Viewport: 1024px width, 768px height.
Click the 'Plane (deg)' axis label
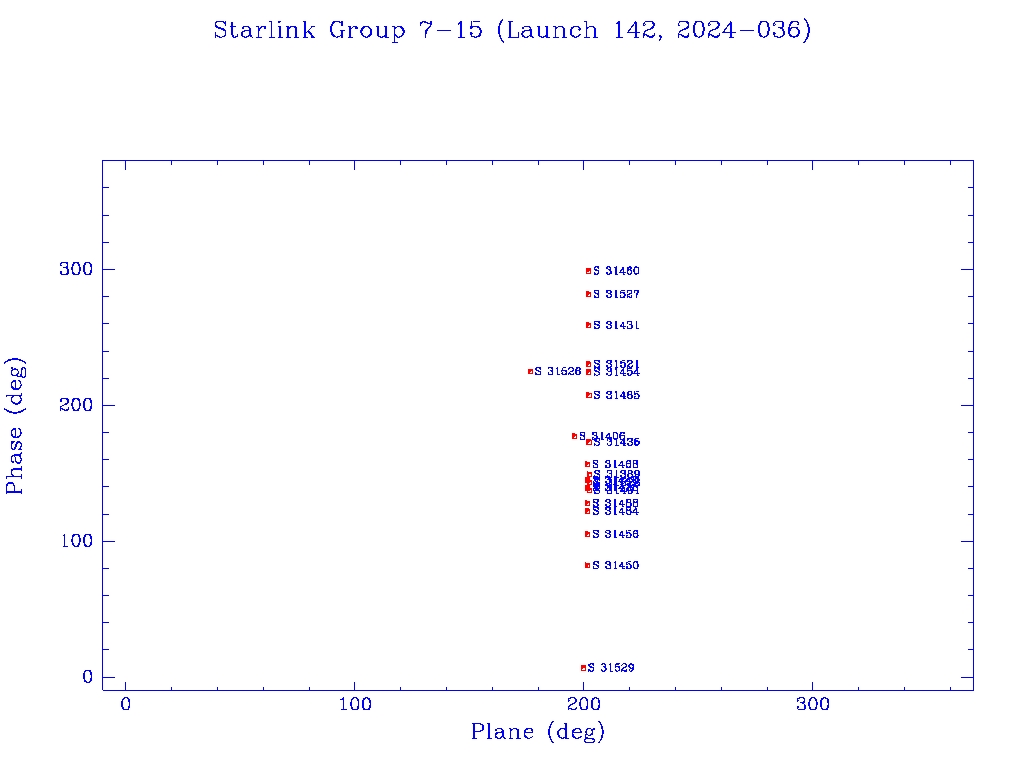pyautogui.click(x=537, y=731)
